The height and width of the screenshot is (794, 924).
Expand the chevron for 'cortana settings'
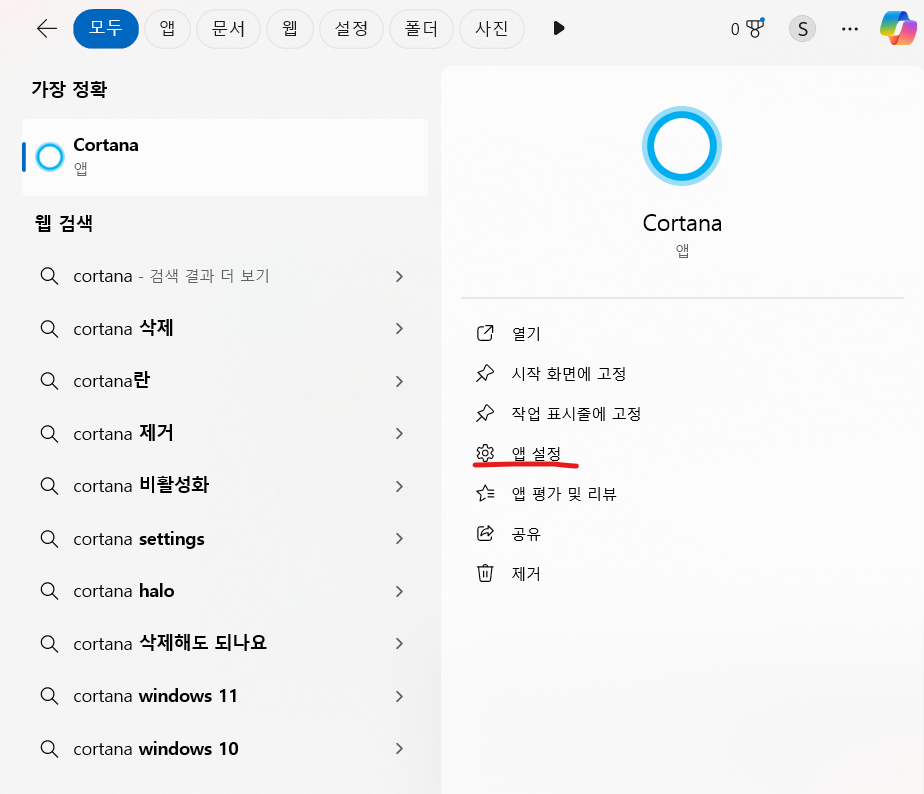[399, 538]
